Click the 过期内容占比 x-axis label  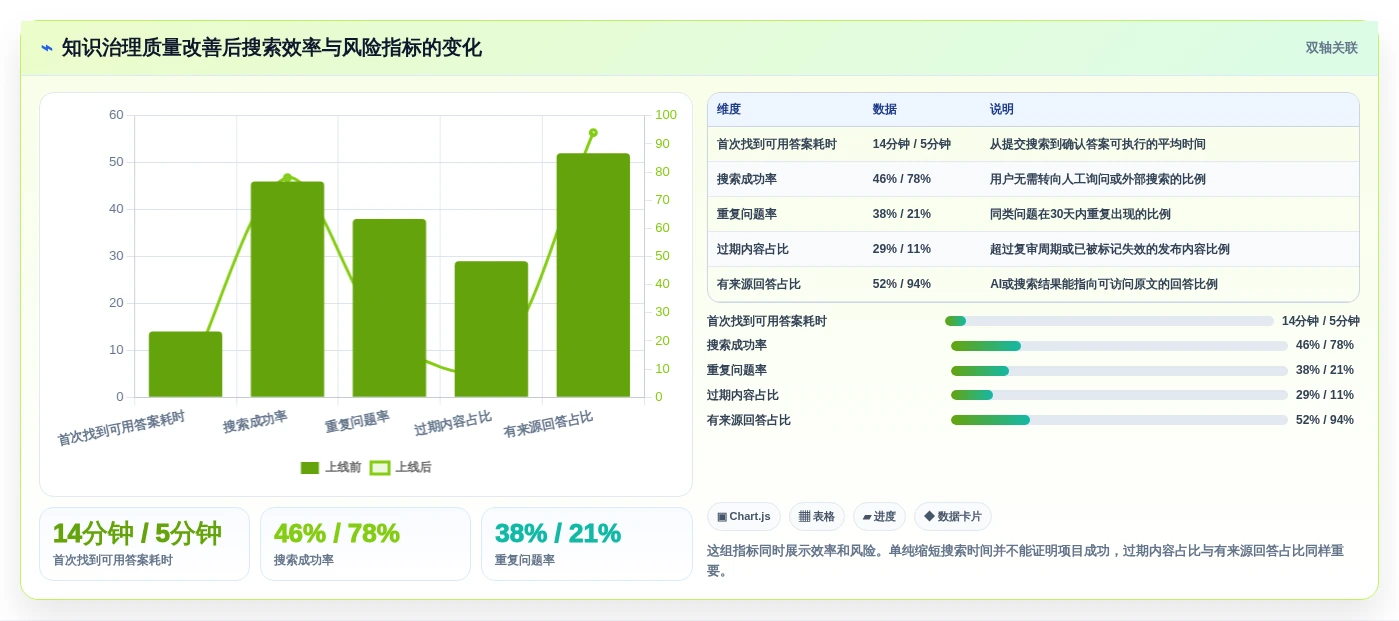(x=453, y=423)
